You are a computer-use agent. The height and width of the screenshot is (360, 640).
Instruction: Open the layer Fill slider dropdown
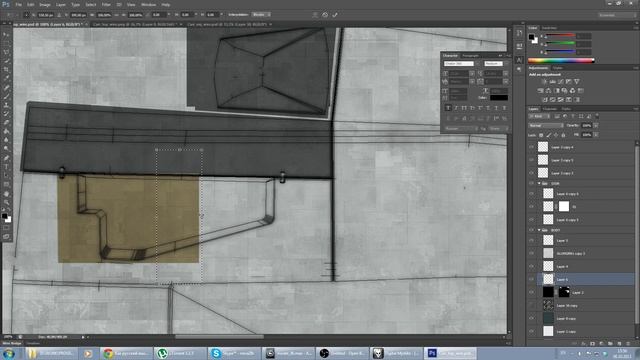[x=596, y=135]
